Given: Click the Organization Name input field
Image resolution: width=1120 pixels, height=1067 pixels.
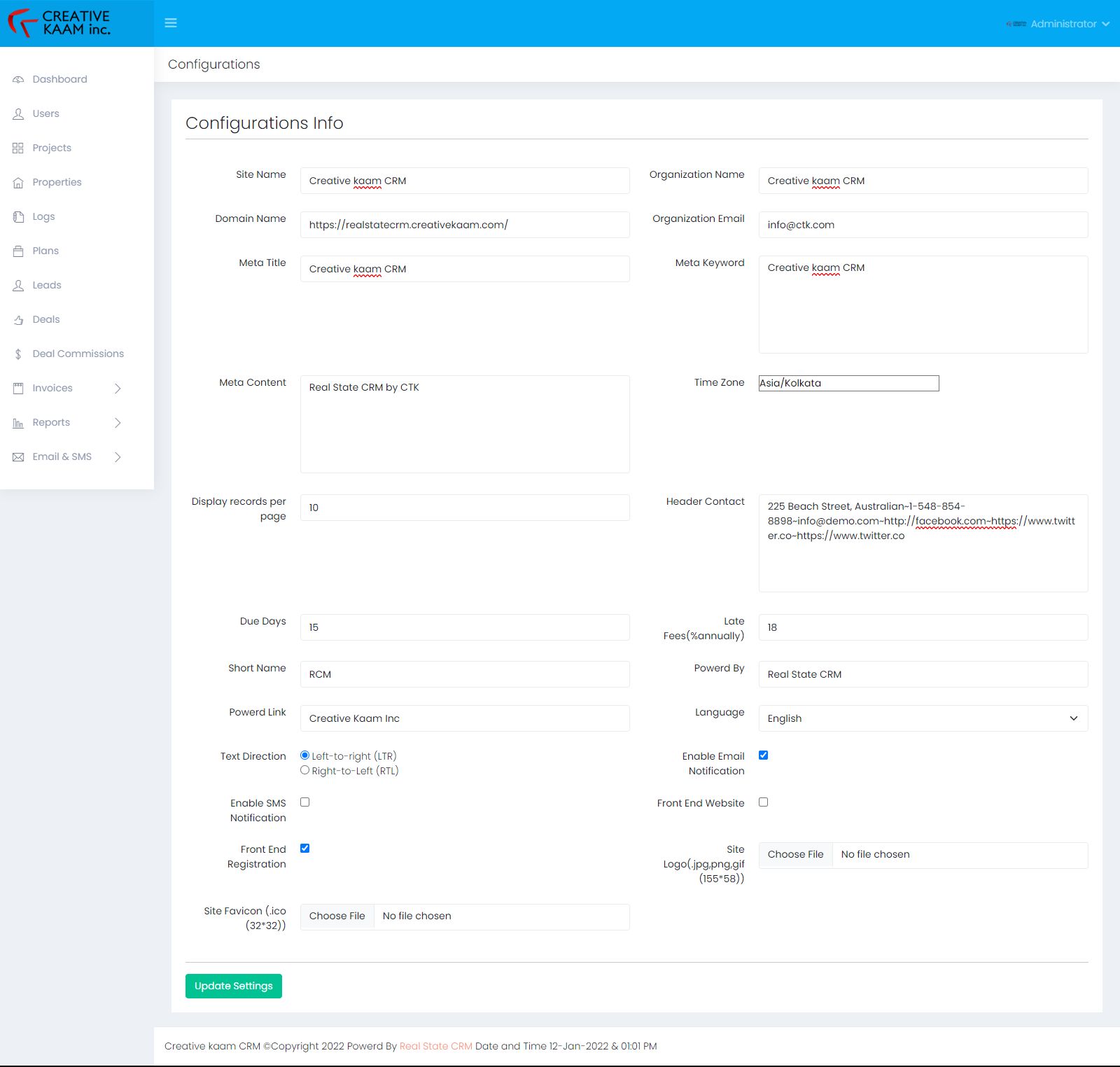Looking at the screenshot, I should [x=923, y=181].
